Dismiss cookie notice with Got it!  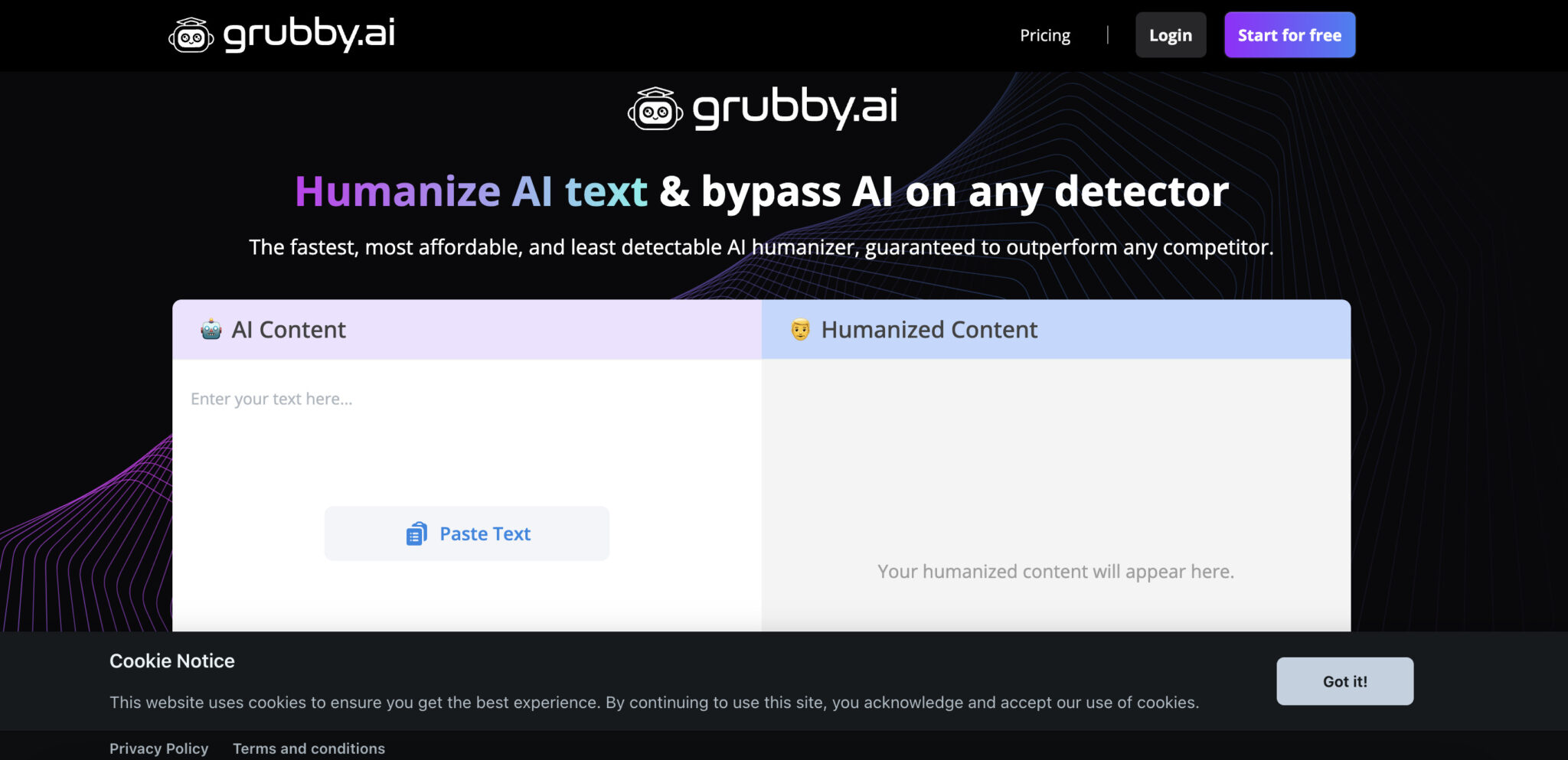click(x=1344, y=681)
